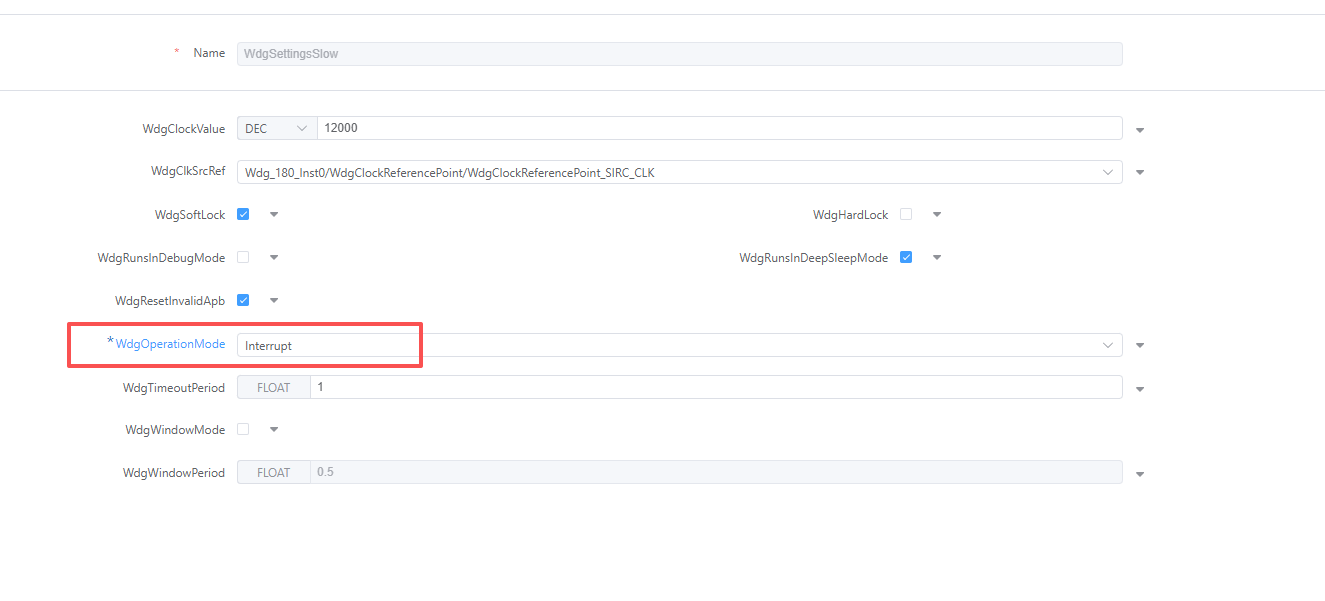Image resolution: width=1325 pixels, height=601 pixels.
Task: Open the options arrow next to WdgSoftLock
Action: point(274,214)
